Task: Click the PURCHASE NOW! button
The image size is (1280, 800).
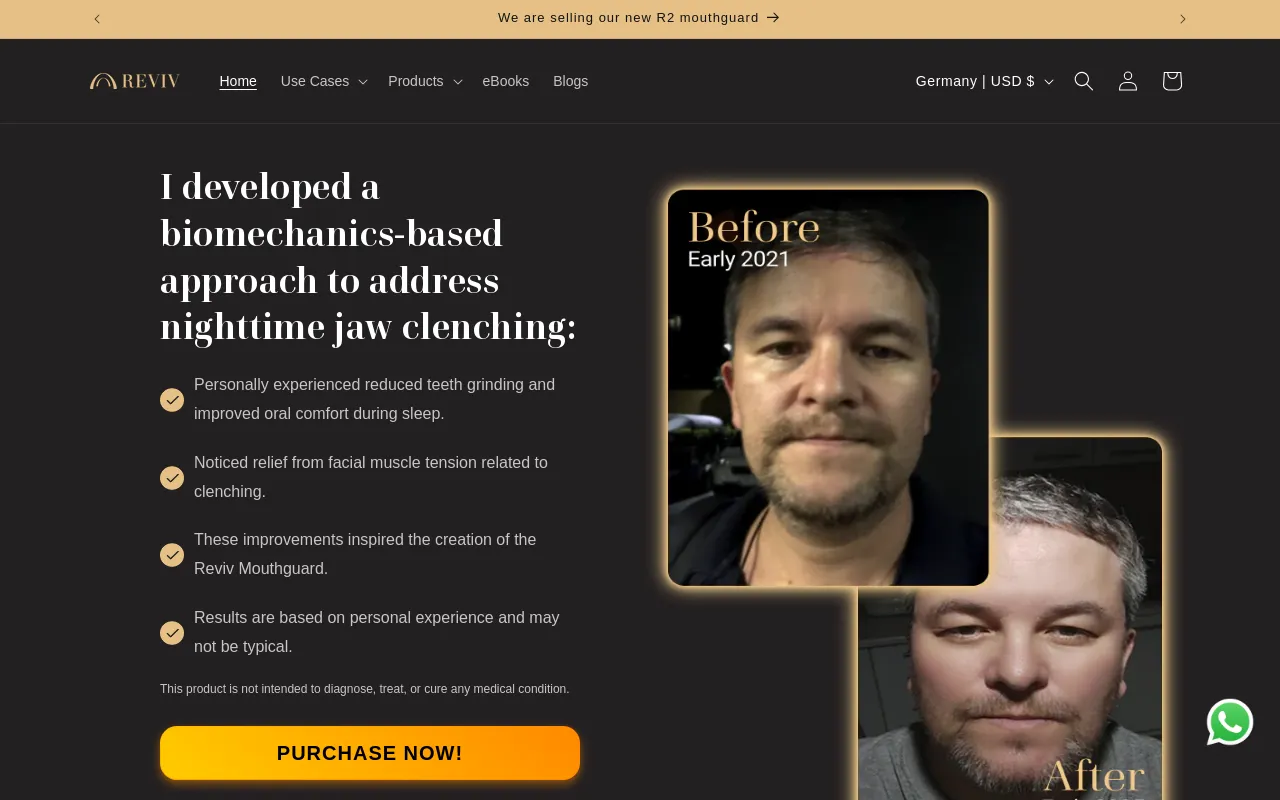Action: 370,753
